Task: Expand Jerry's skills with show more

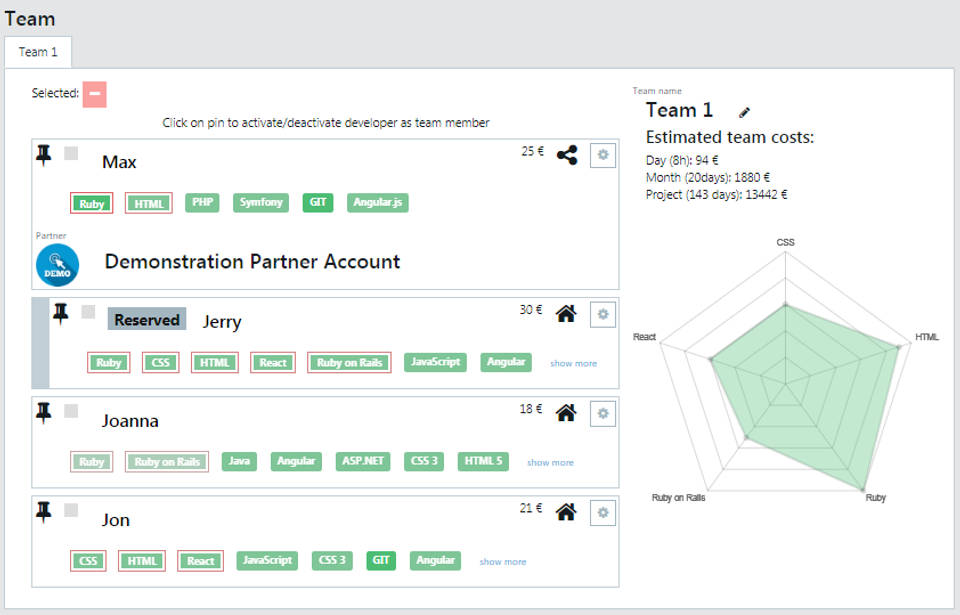Action: (573, 363)
